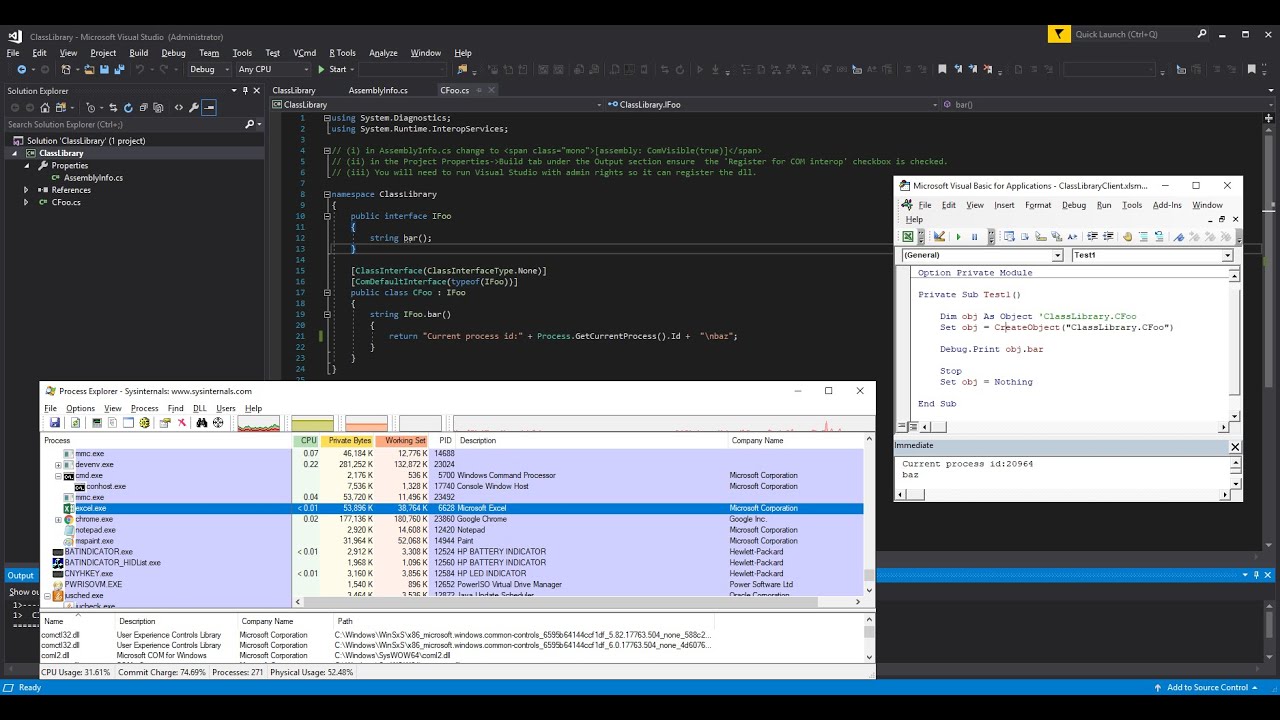Open the Options menu in Process Explorer
The image size is (1280, 720).
[80, 408]
